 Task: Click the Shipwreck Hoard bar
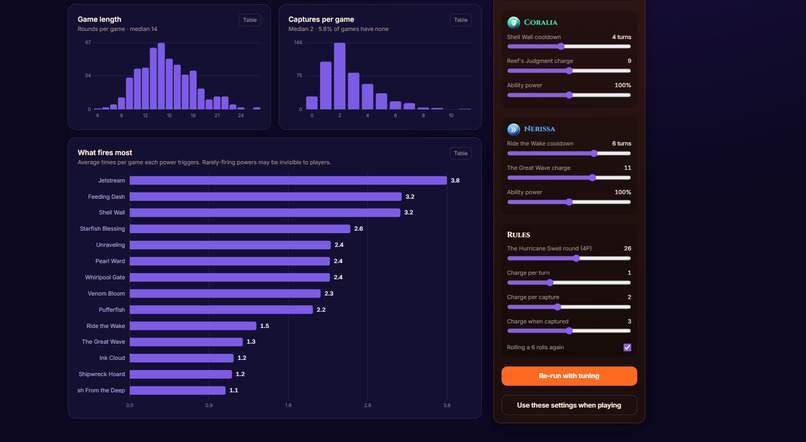coord(180,374)
